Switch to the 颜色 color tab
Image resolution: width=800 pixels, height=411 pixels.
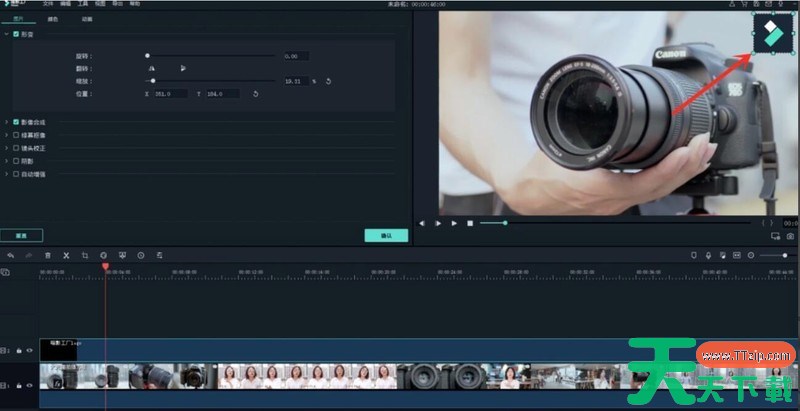coord(52,18)
